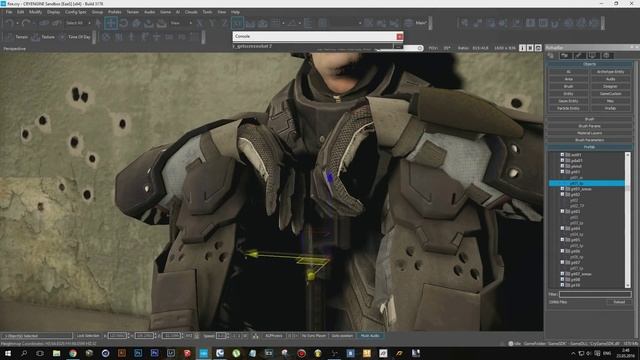
Task: Click the Geom Entity object button
Action: 569,101
